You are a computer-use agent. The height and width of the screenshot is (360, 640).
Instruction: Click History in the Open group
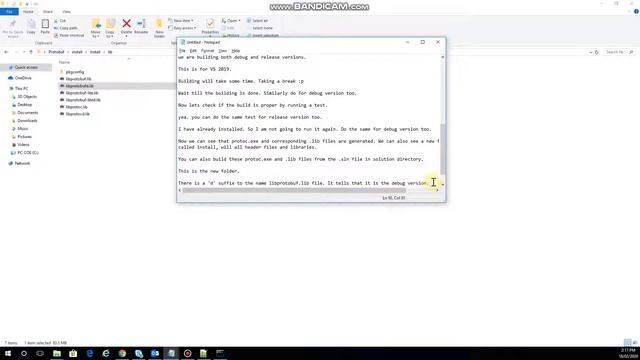[x=231, y=36]
